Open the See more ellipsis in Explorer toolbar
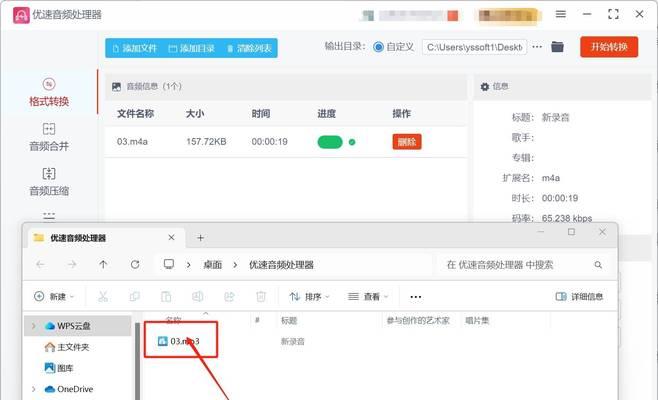 click(415, 297)
